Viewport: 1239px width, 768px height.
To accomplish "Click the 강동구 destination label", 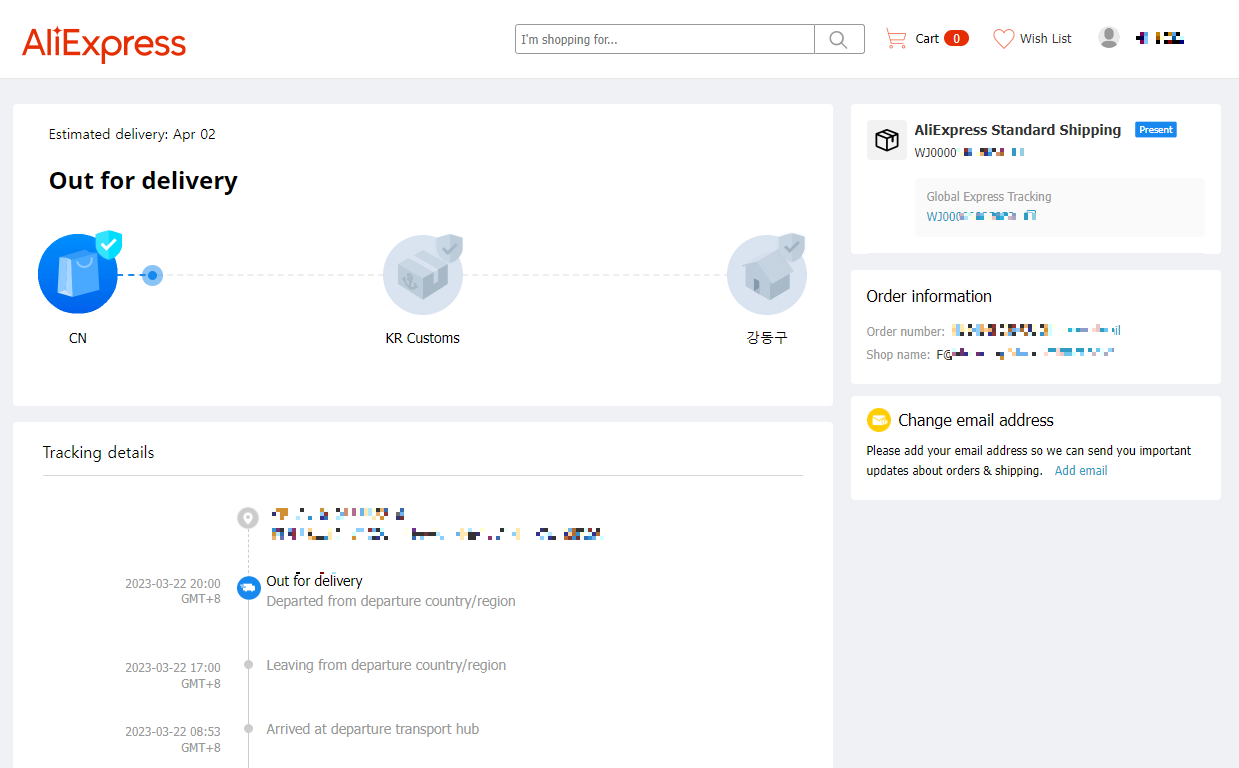I will point(767,338).
